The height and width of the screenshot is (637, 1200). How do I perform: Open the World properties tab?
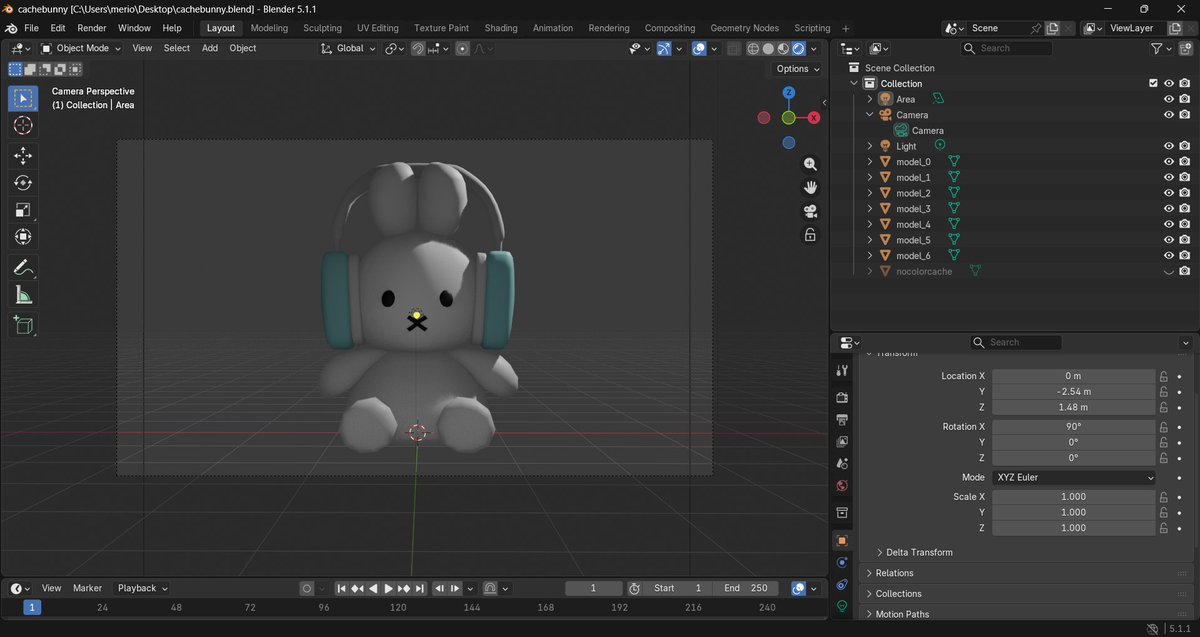coord(842,486)
